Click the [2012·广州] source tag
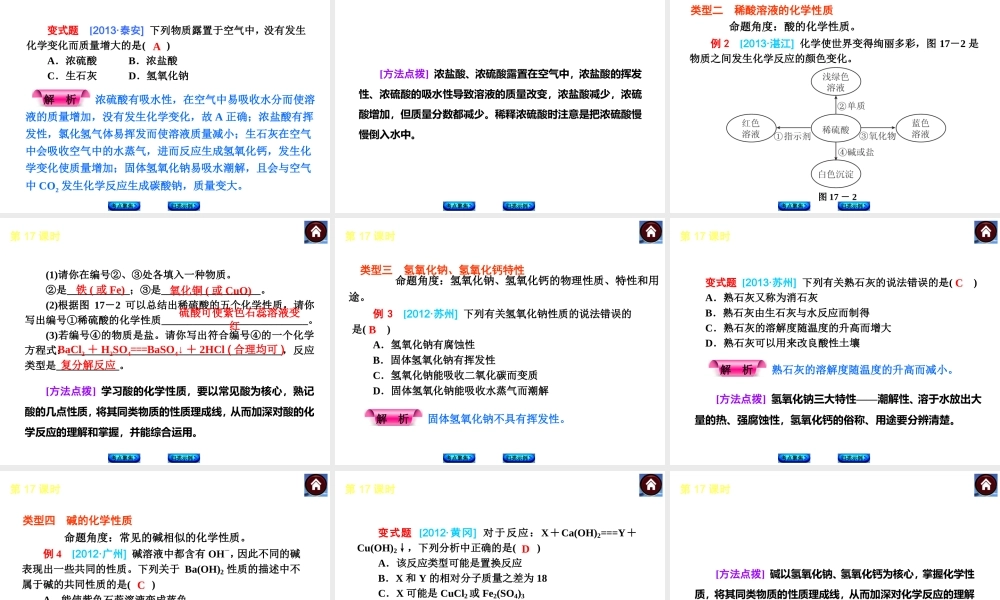 pos(99,553)
